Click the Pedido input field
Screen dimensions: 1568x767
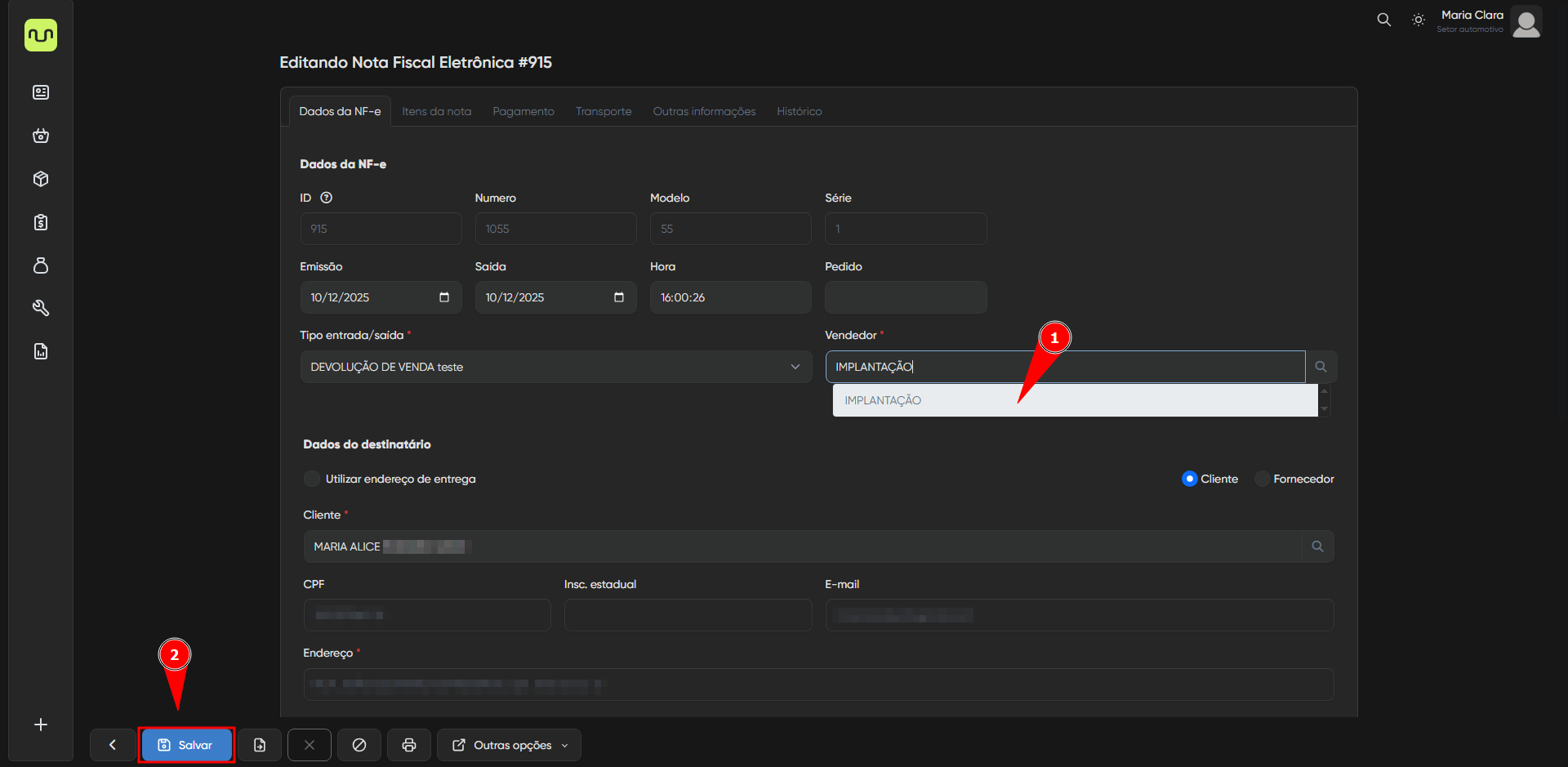point(905,297)
